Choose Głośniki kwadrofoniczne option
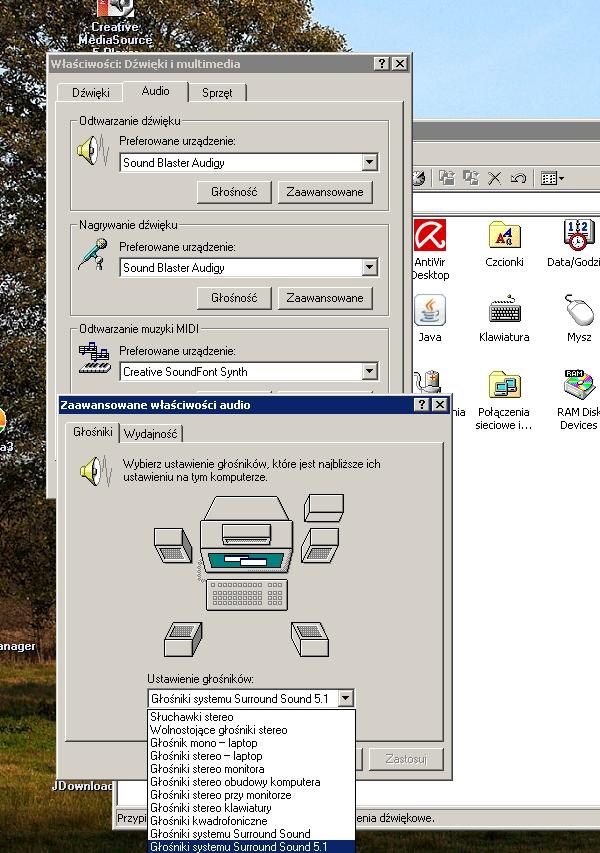This screenshot has width=600, height=853. pos(251,821)
